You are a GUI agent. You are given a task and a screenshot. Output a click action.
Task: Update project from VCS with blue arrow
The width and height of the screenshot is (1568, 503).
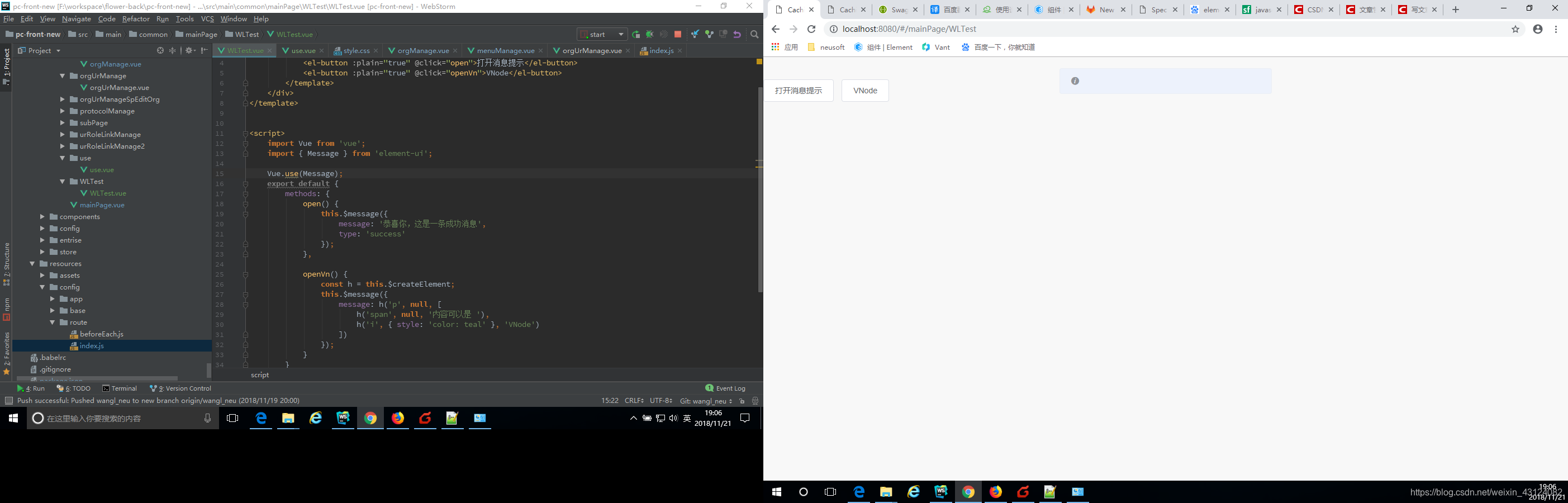(695, 35)
